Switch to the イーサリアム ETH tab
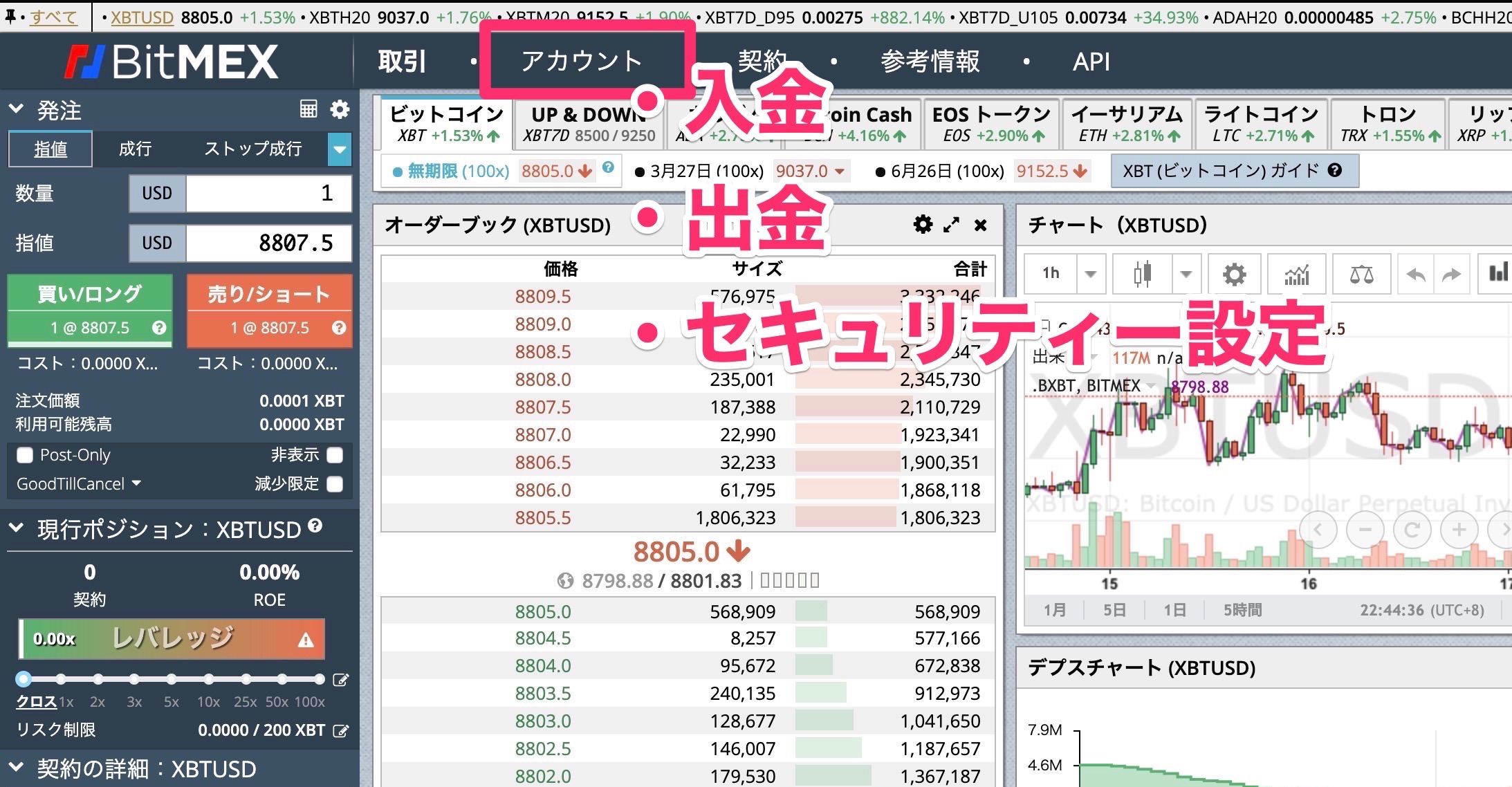The height and width of the screenshot is (787, 1512). point(1126,124)
